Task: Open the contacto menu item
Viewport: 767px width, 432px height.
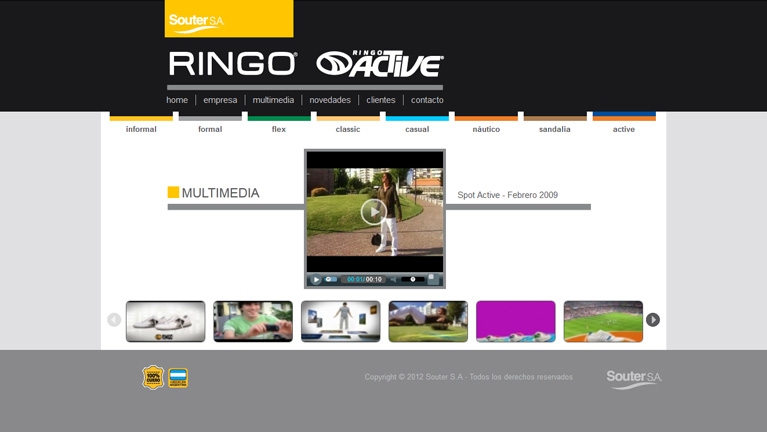Action: (x=427, y=100)
